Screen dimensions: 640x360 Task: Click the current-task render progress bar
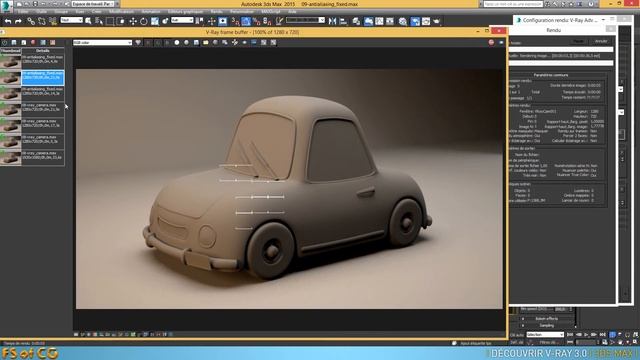coord(560,63)
